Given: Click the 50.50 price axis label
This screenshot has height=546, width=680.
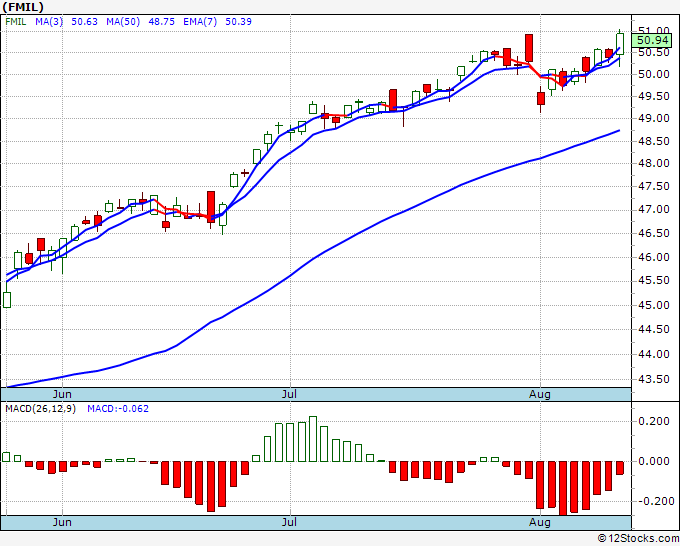Looking at the screenshot, I should (x=654, y=52).
